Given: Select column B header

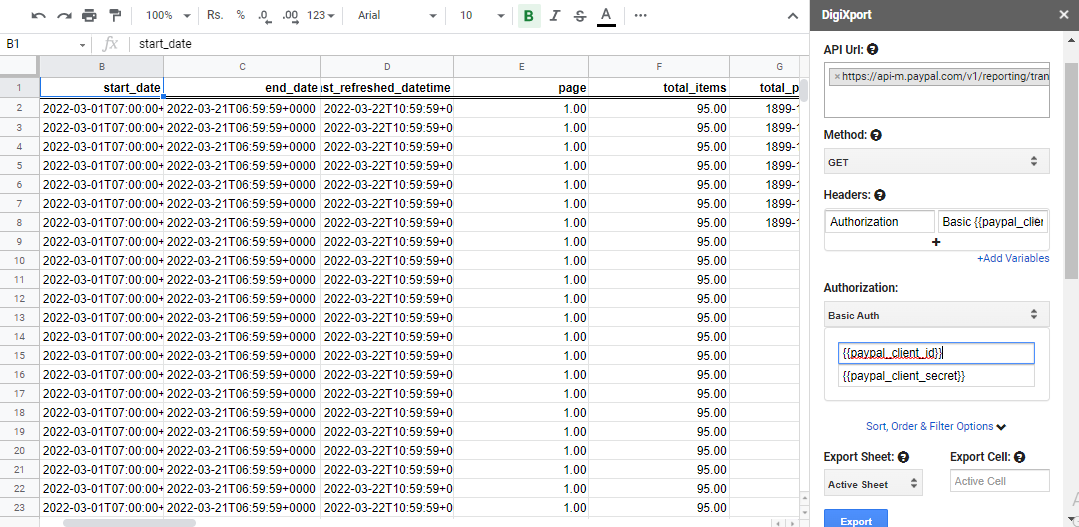Looking at the screenshot, I should (x=102, y=67).
